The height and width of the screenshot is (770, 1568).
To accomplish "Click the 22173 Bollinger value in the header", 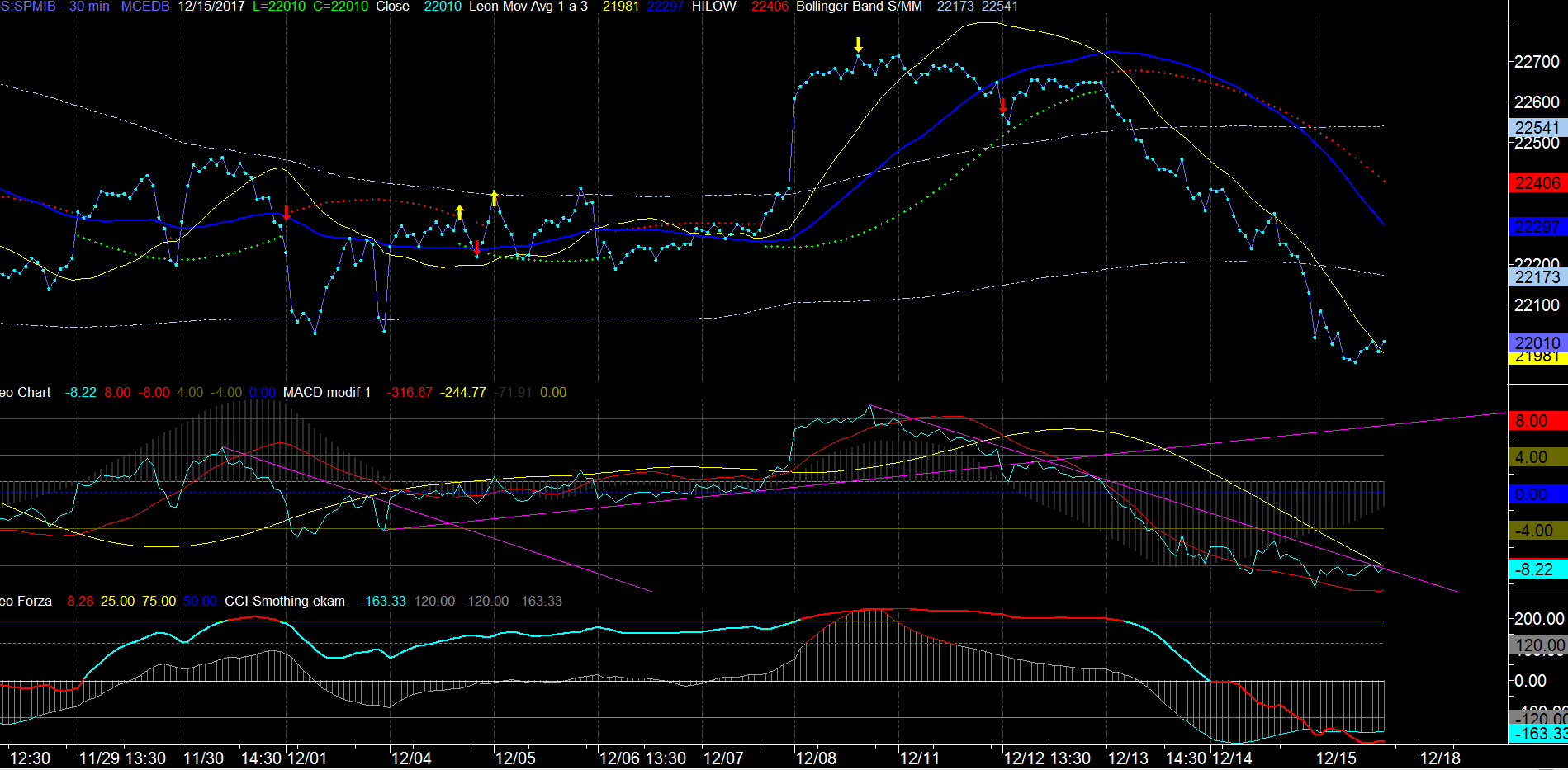I will coord(955,7).
